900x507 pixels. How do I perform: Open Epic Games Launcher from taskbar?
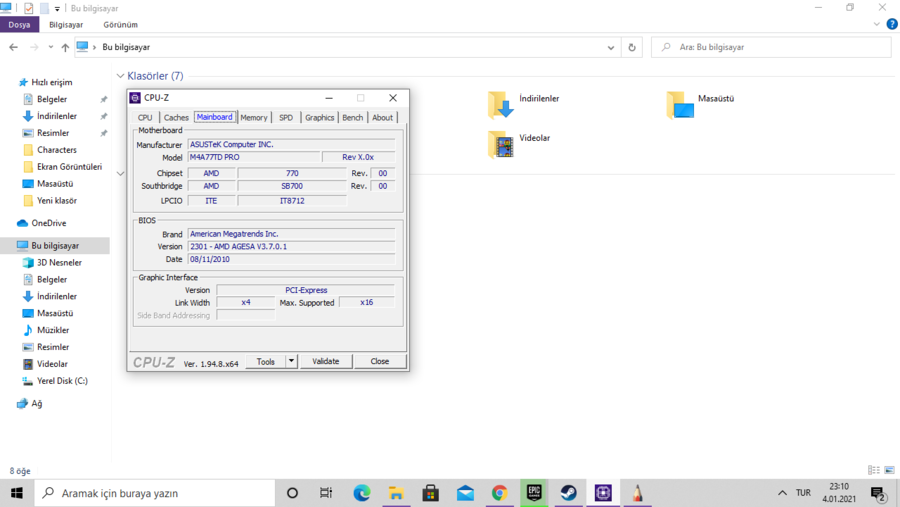coord(534,493)
